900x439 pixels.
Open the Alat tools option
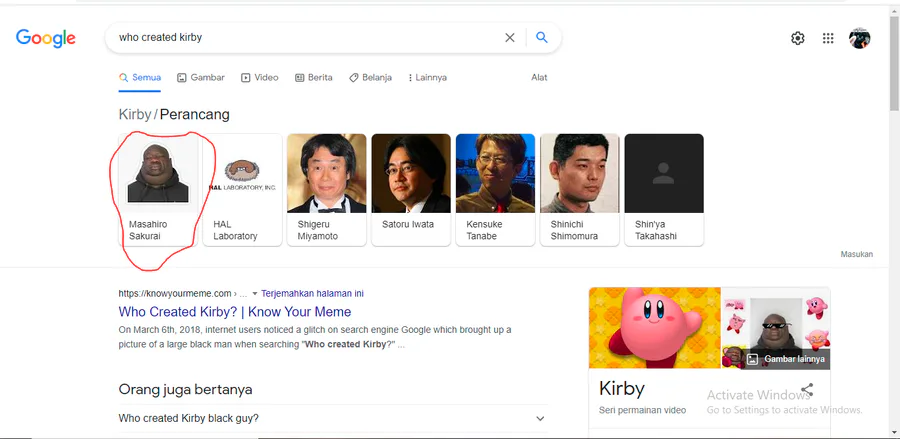point(539,77)
